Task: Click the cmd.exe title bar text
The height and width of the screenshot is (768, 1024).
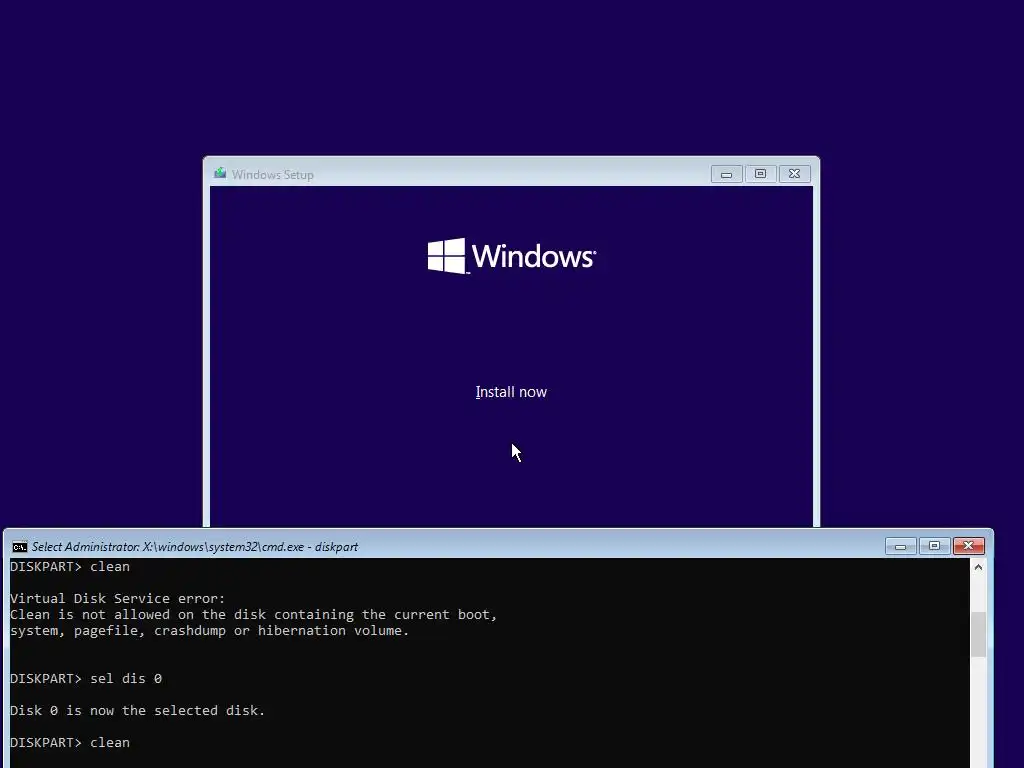Action: coord(195,547)
